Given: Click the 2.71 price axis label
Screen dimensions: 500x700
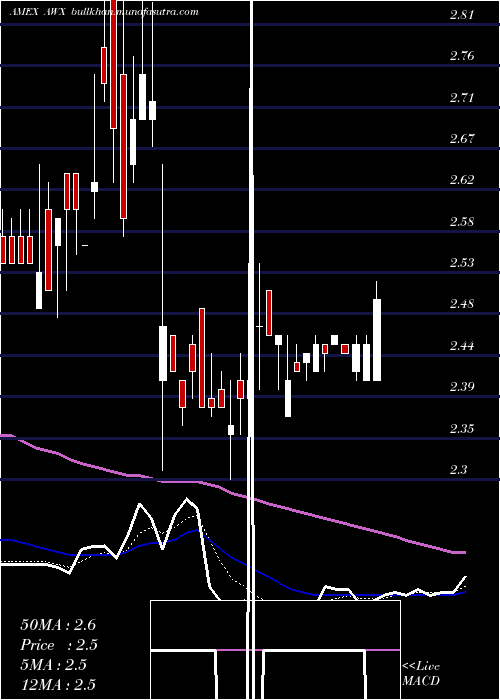Looking at the screenshot, I should pyautogui.click(x=462, y=97).
